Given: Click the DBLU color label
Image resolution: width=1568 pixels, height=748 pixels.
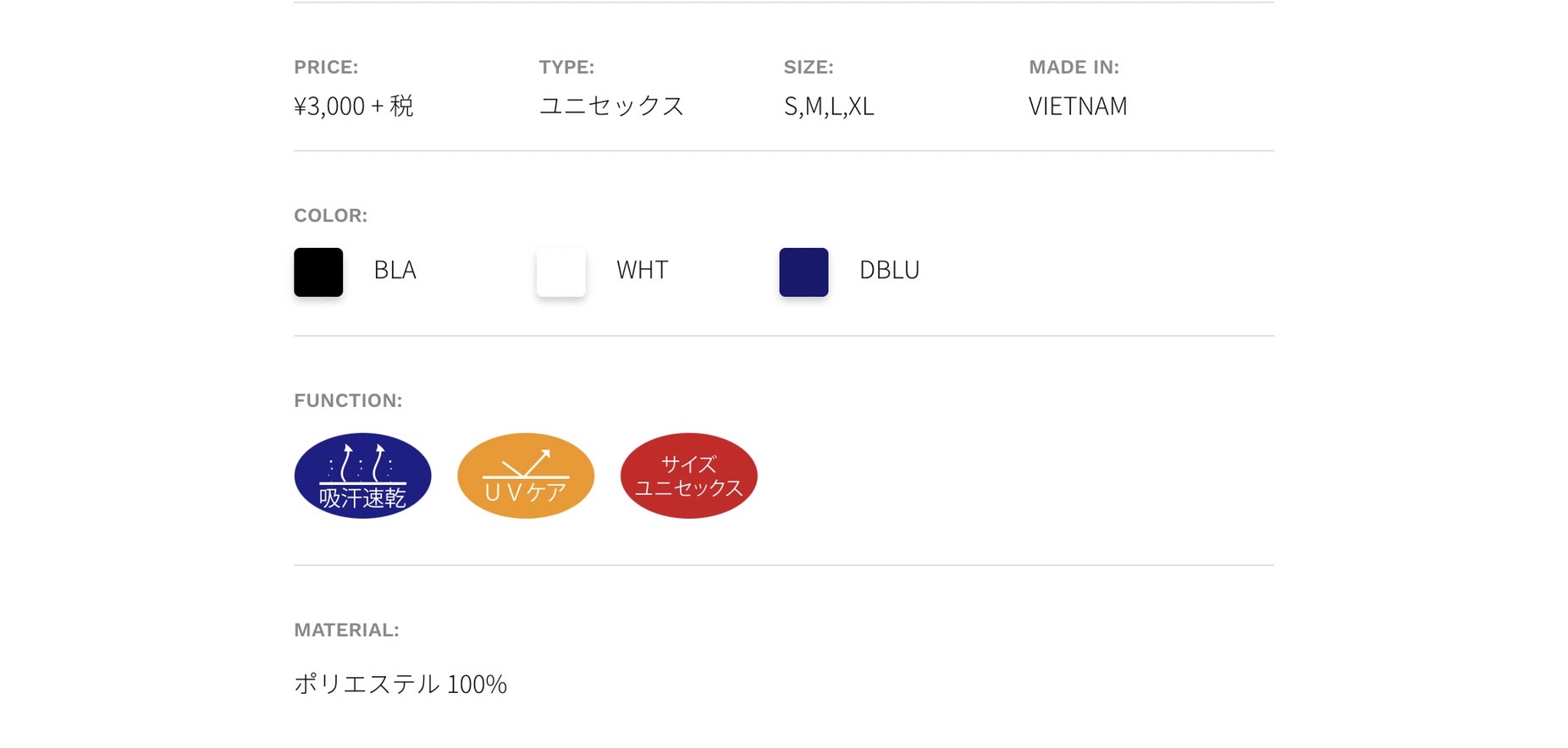Looking at the screenshot, I should point(889,270).
